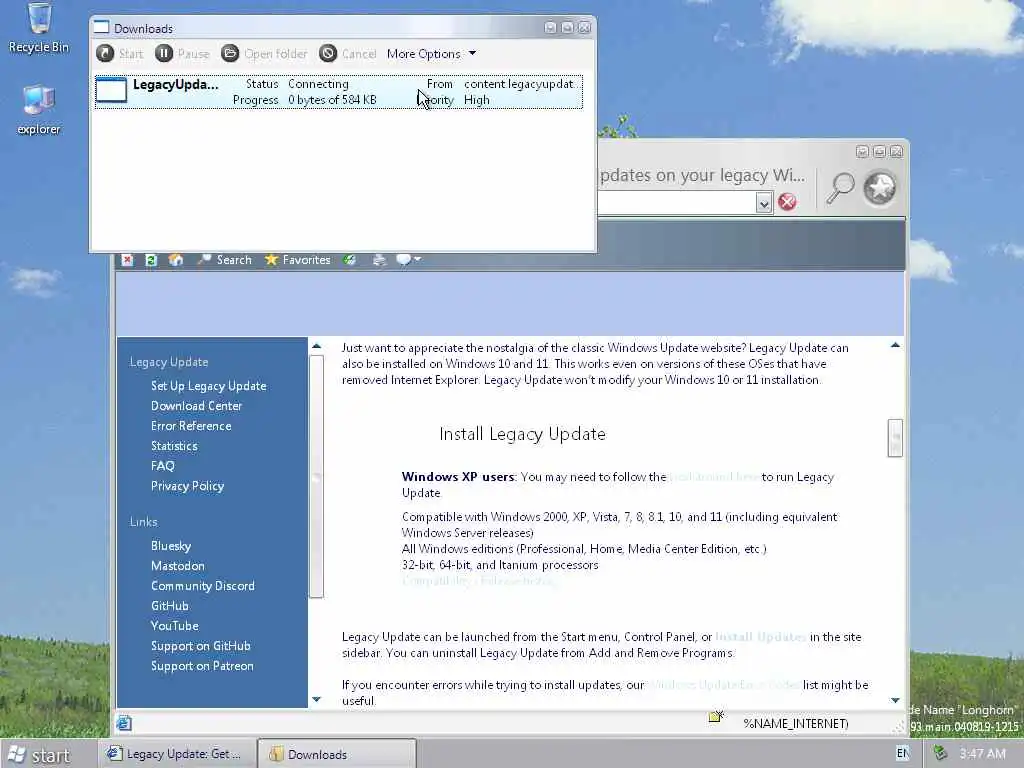The height and width of the screenshot is (768, 1024).
Task: Click the Start button in Downloads toolbar
Action: [x=120, y=54]
